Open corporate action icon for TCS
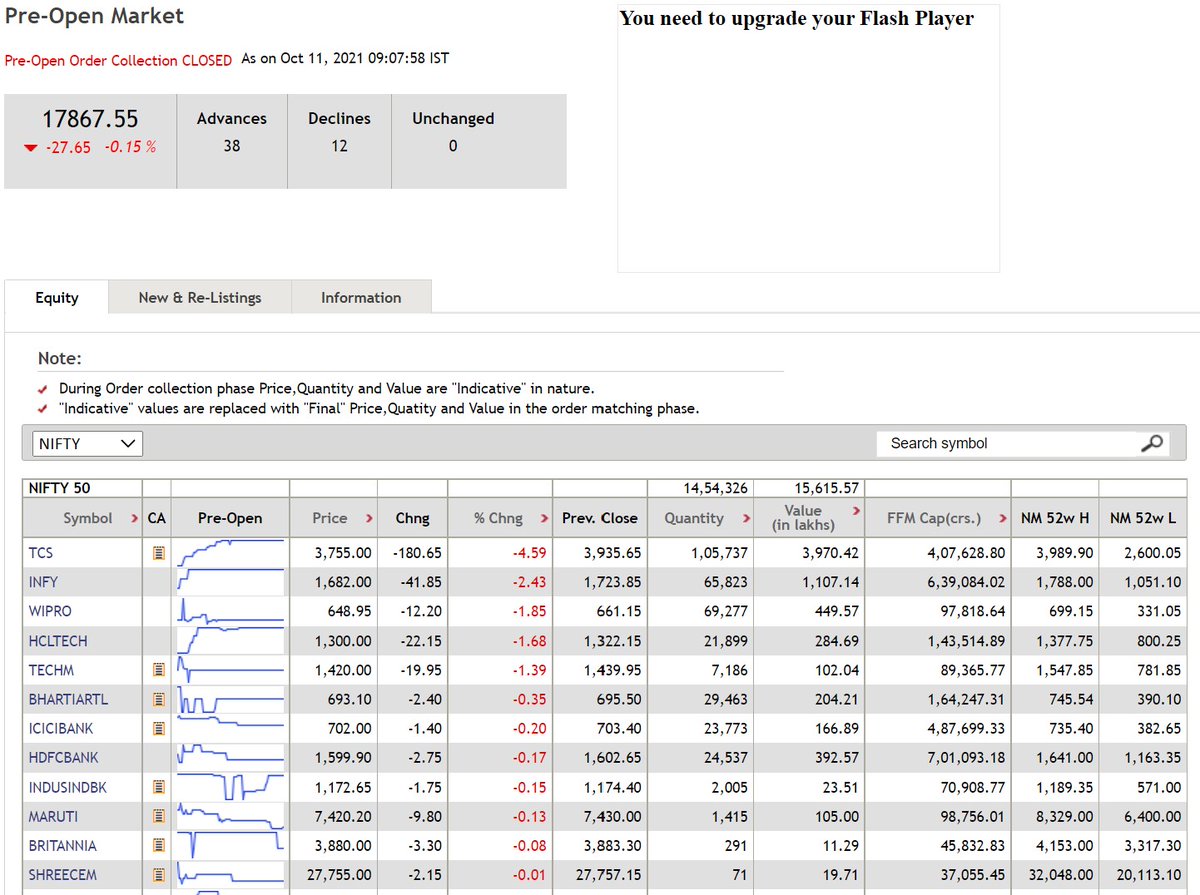 [157, 552]
